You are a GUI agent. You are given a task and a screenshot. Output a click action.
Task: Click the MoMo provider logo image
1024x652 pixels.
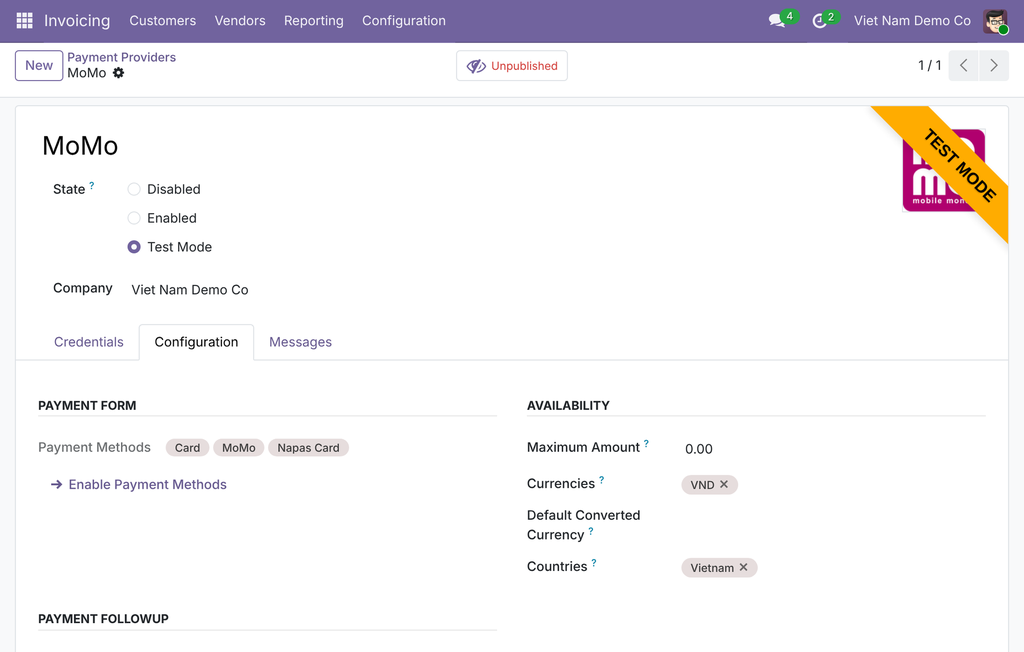click(x=944, y=170)
